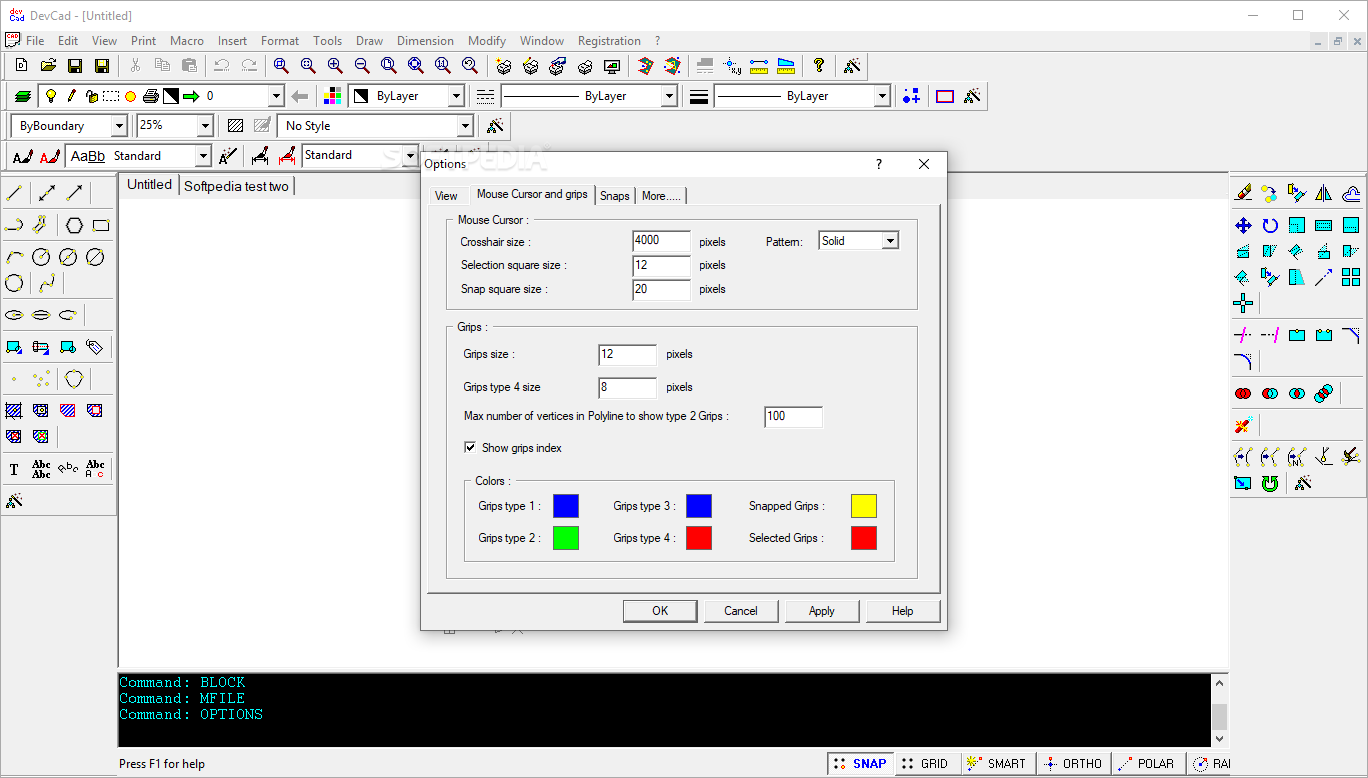Screen dimensions: 1368x778
Task: Select the Rotate circular arrow tool
Action: click(1270, 225)
